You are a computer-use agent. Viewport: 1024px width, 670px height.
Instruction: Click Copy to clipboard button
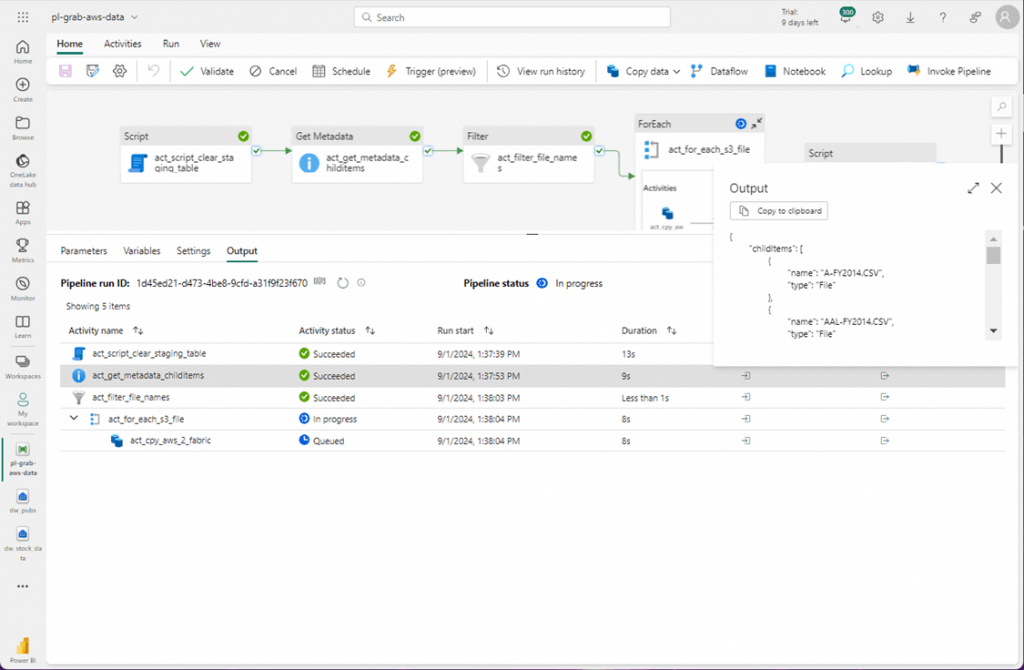[x=779, y=210]
